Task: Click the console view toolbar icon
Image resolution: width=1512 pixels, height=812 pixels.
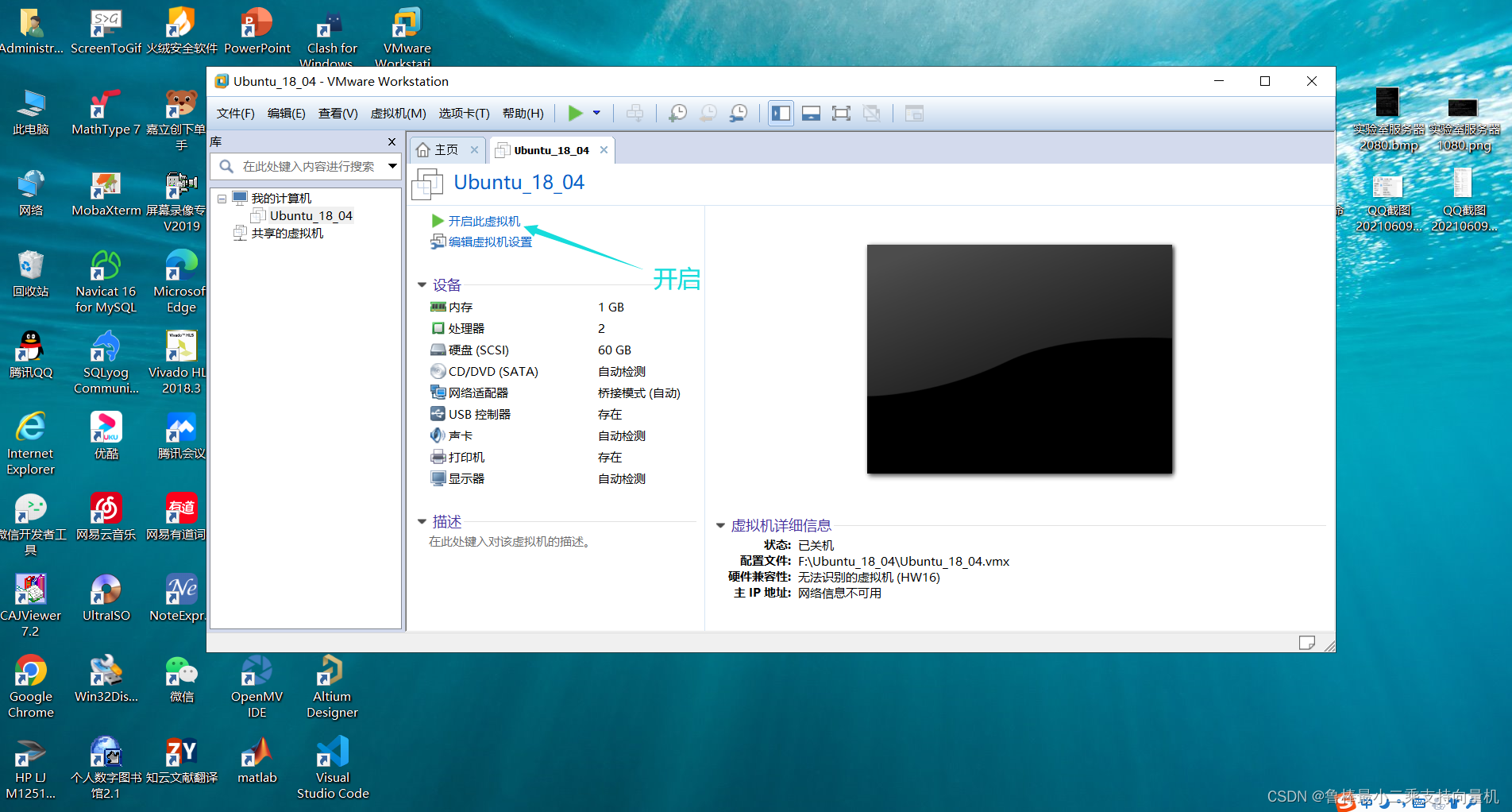Action: pyautogui.click(x=914, y=114)
